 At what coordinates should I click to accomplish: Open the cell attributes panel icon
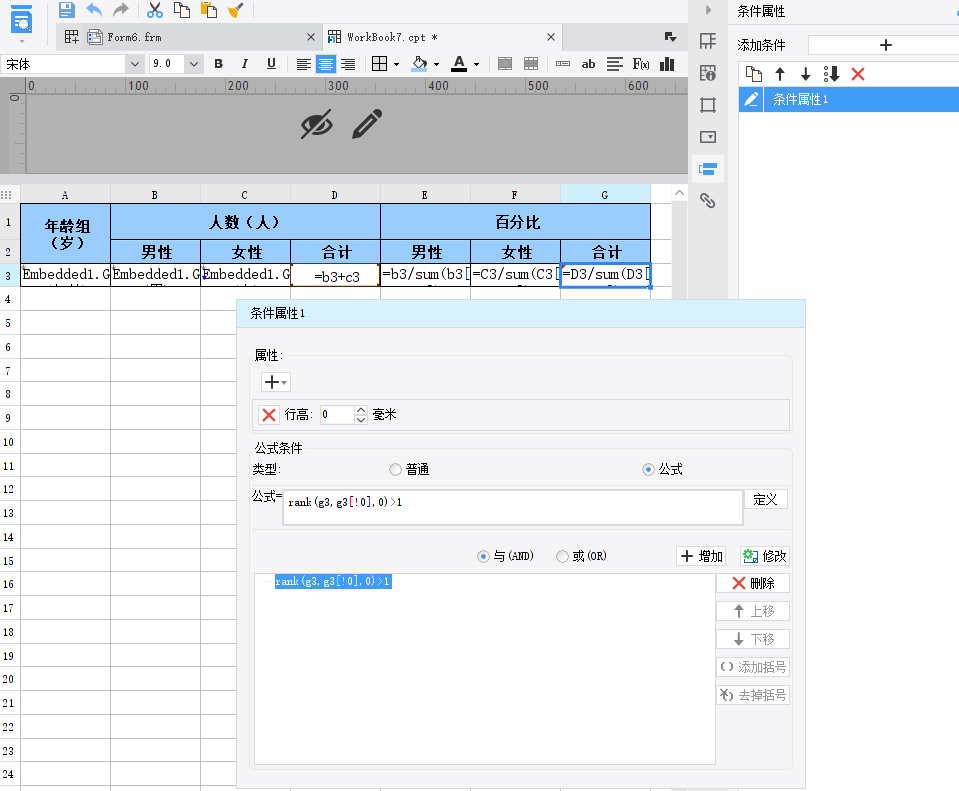[x=708, y=73]
